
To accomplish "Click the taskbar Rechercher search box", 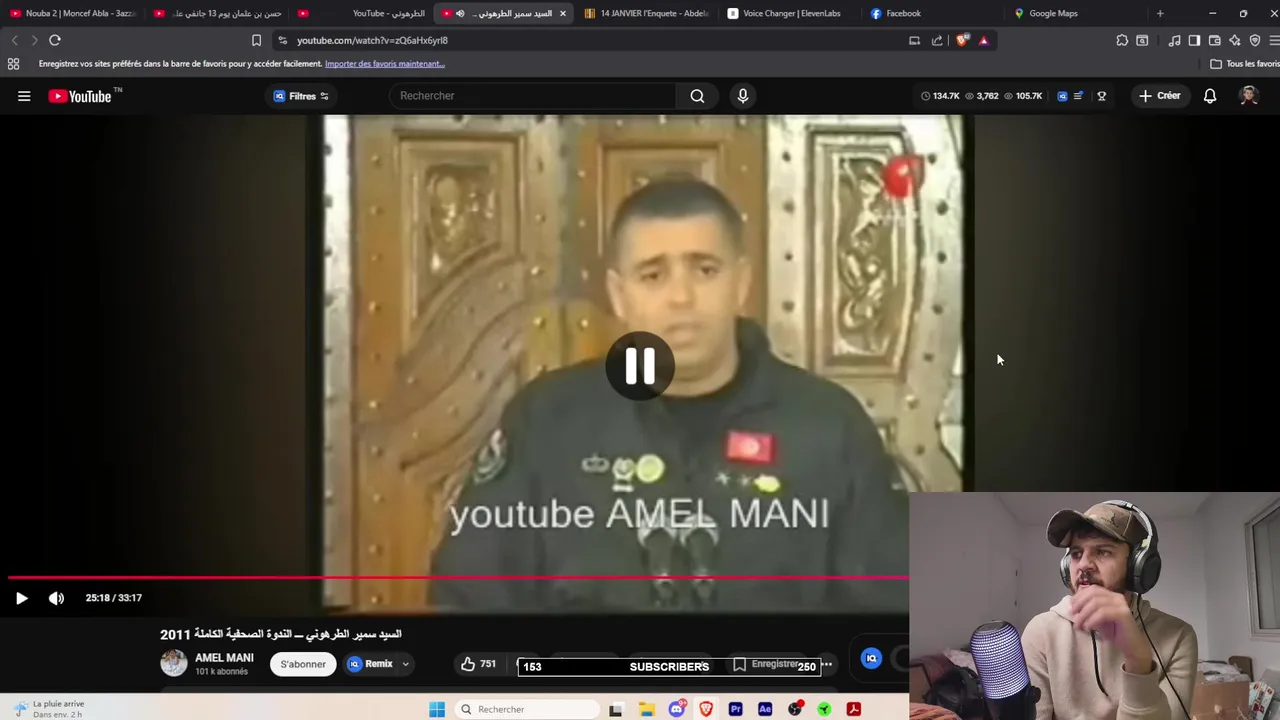I will click(x=525, y=709).
